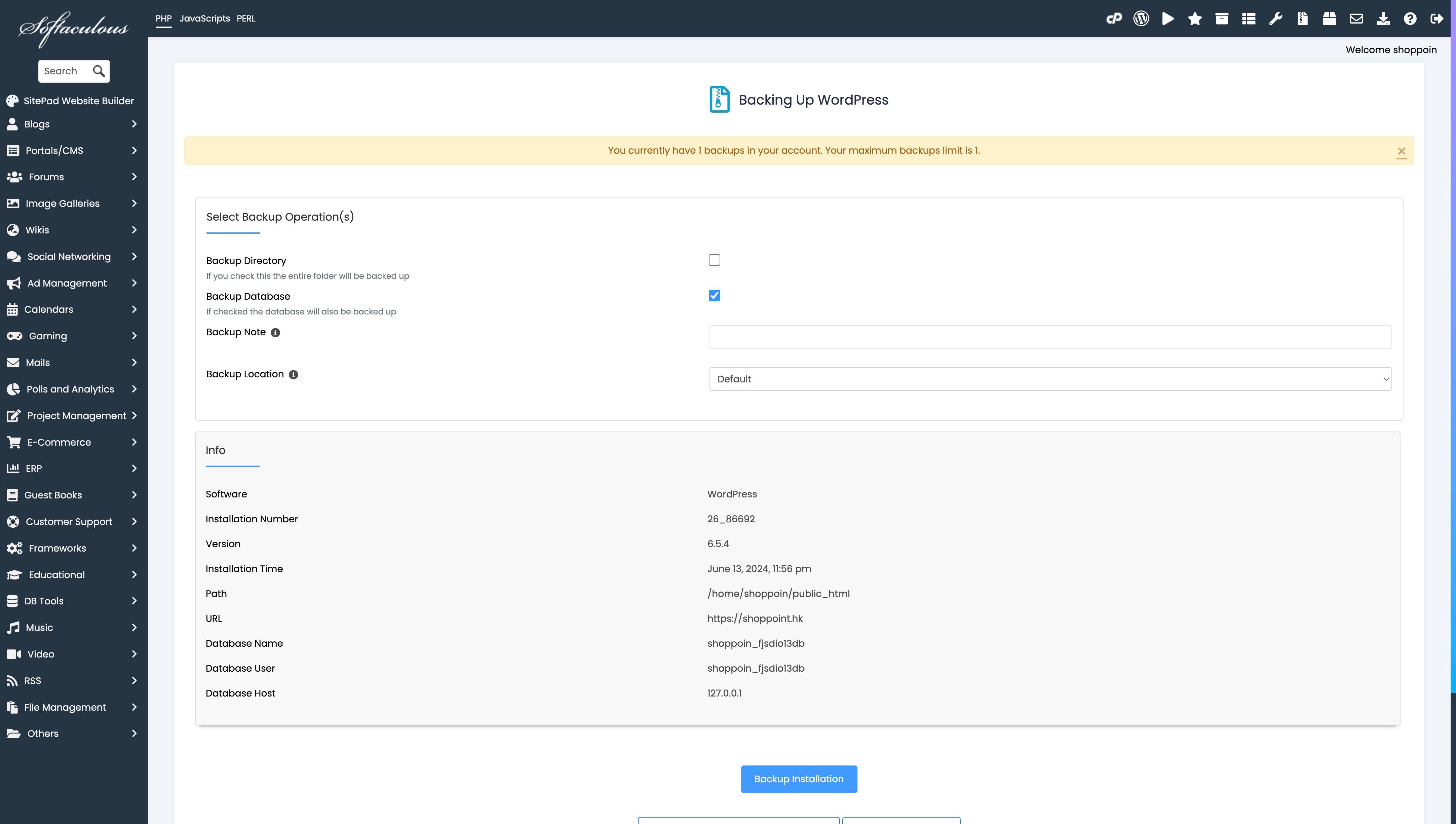
Task: Expand the Portals/CMS category chevron
Action: pyautogui.click(x=134, y=151)
